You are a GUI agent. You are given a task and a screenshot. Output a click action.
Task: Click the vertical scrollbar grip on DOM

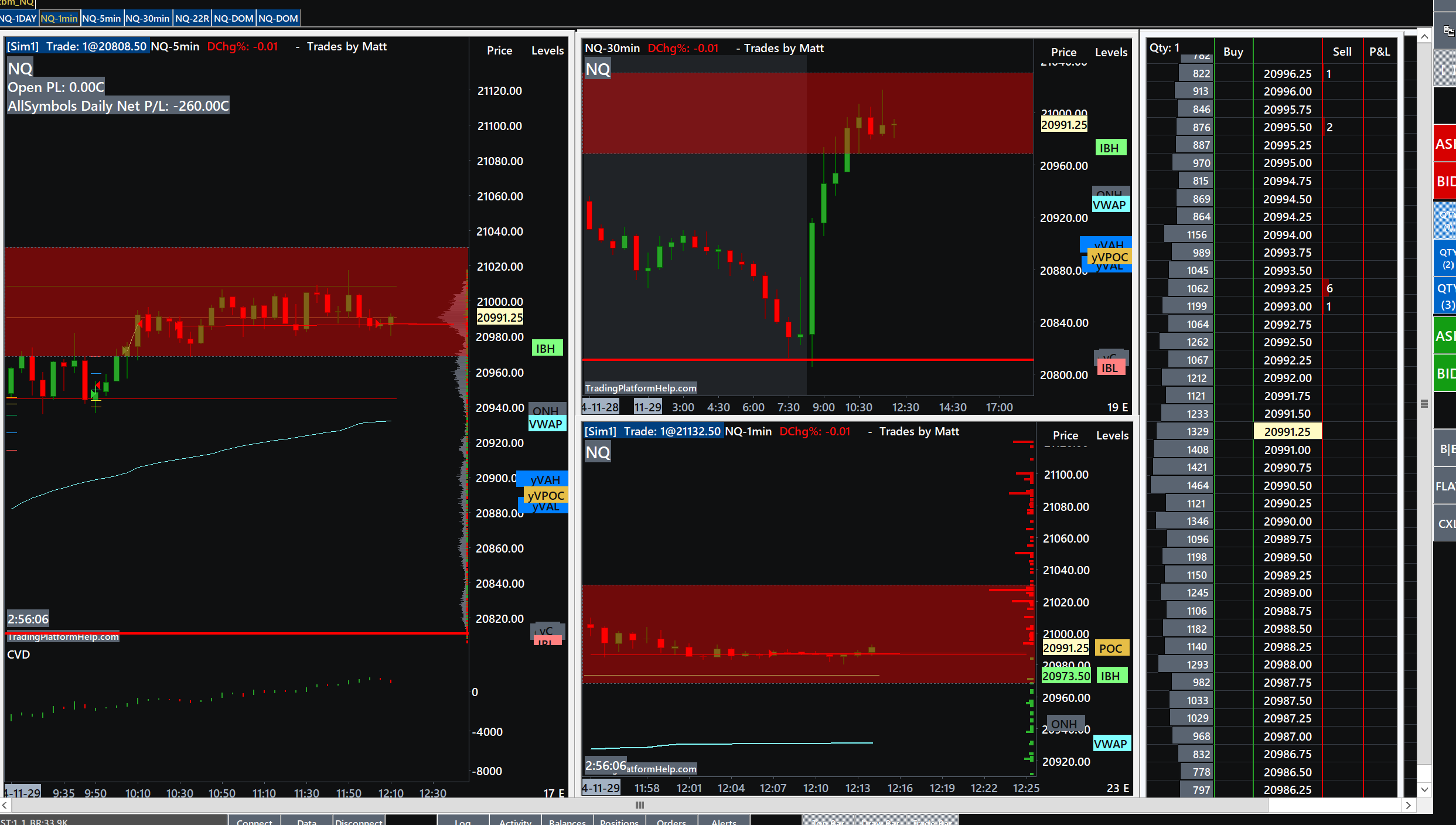(x=1424, y=404)
